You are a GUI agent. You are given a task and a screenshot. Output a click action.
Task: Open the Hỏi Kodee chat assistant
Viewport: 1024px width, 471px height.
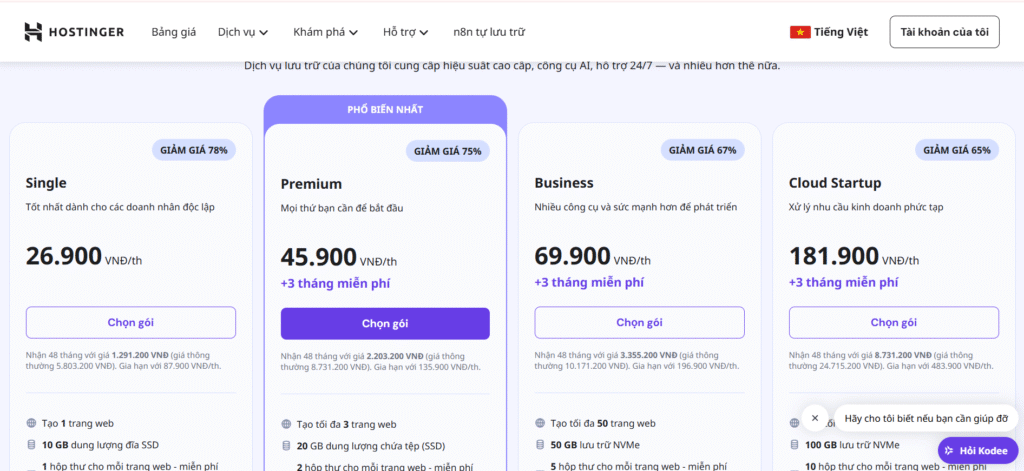pos(977,451)
